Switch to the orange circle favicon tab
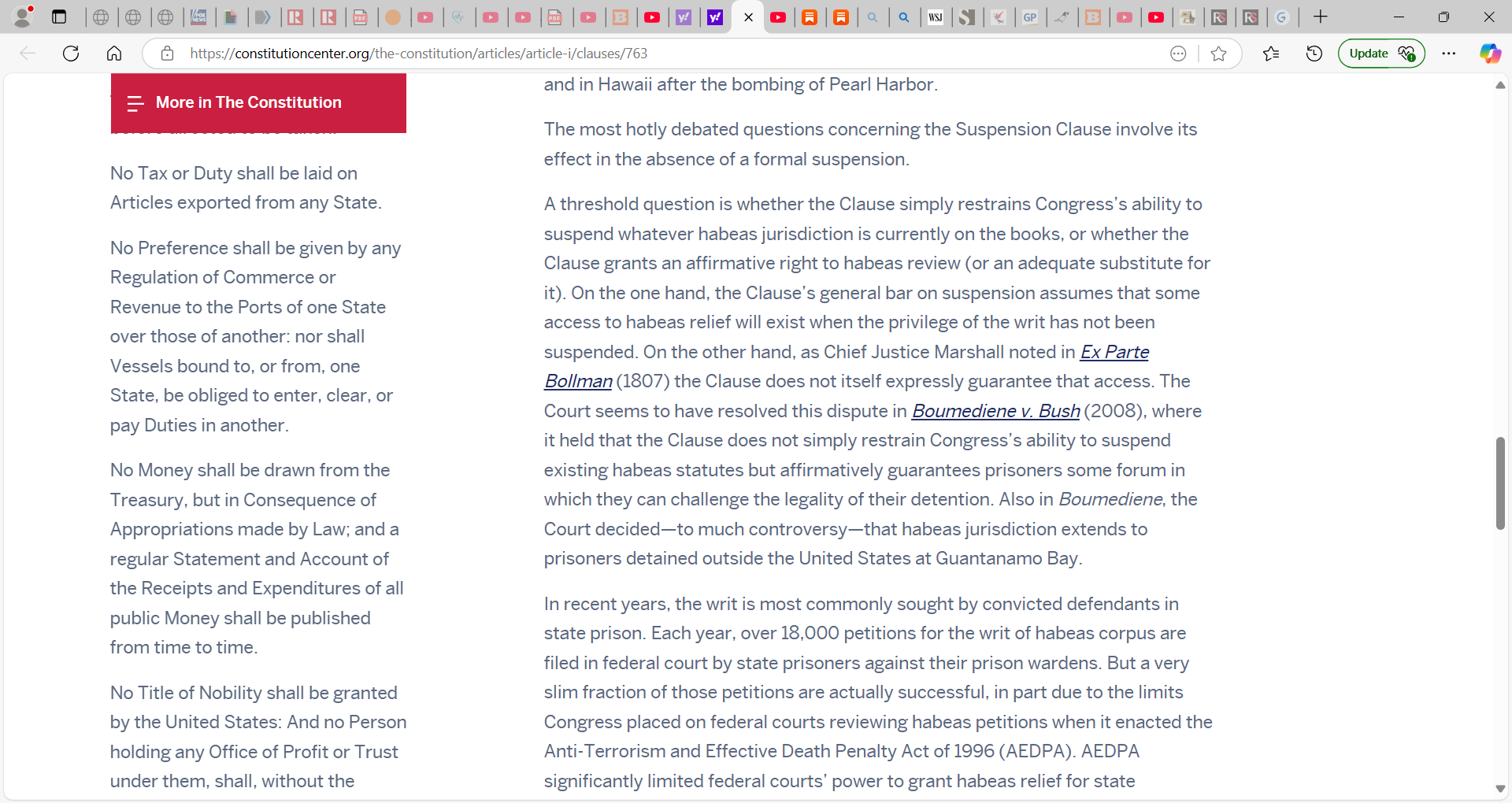 coord(394,17)
